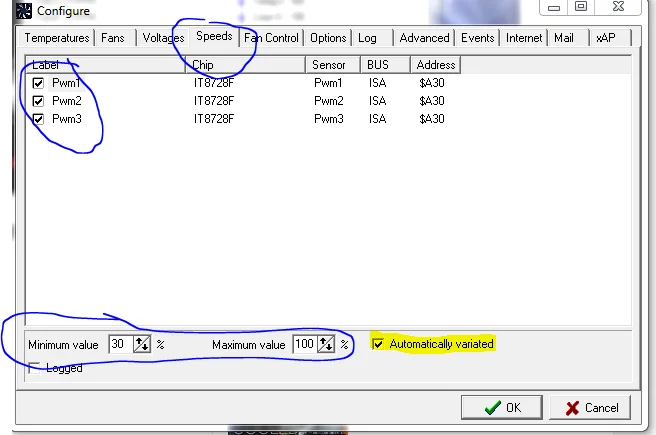Viewport: 656px width, 435px height.
Task: Click the Pwm3 sensor cell
Action: click(x=328, y=119)
